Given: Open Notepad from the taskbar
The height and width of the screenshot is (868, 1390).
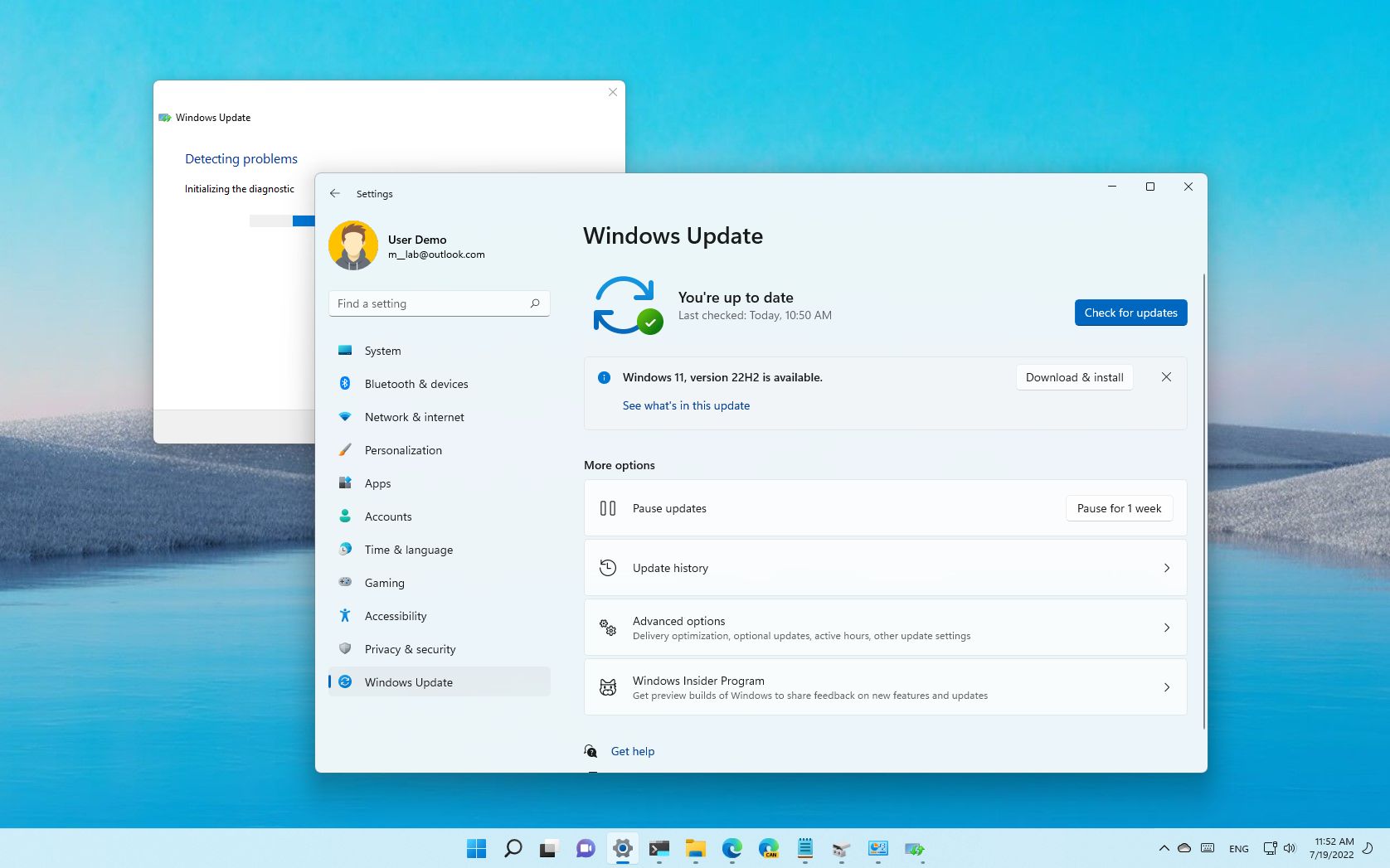Looking at the screenshot, I should click(x=804, y=848).
